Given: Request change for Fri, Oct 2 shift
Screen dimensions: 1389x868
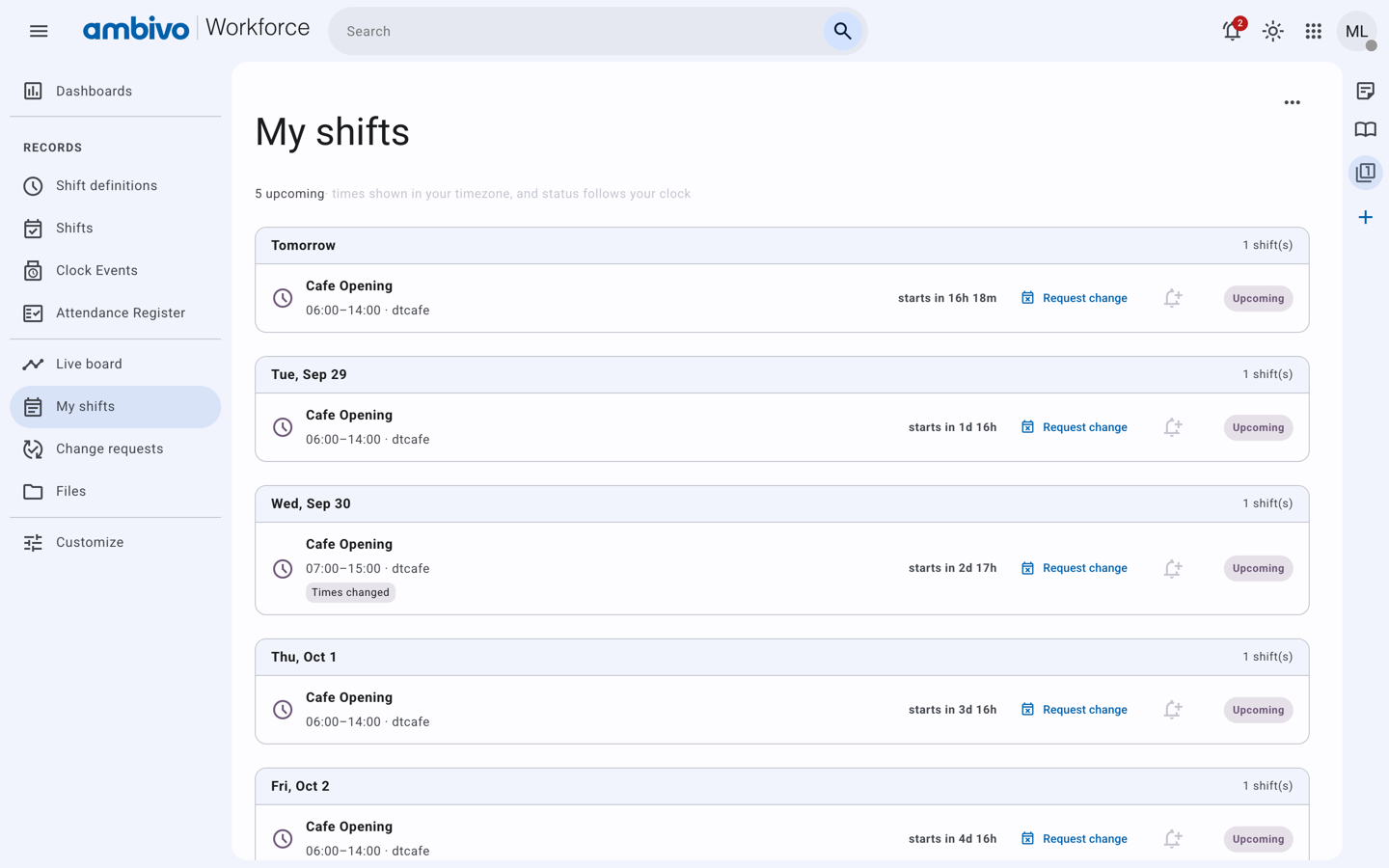Looking at the screenshot, I should tap(1074, 839).
